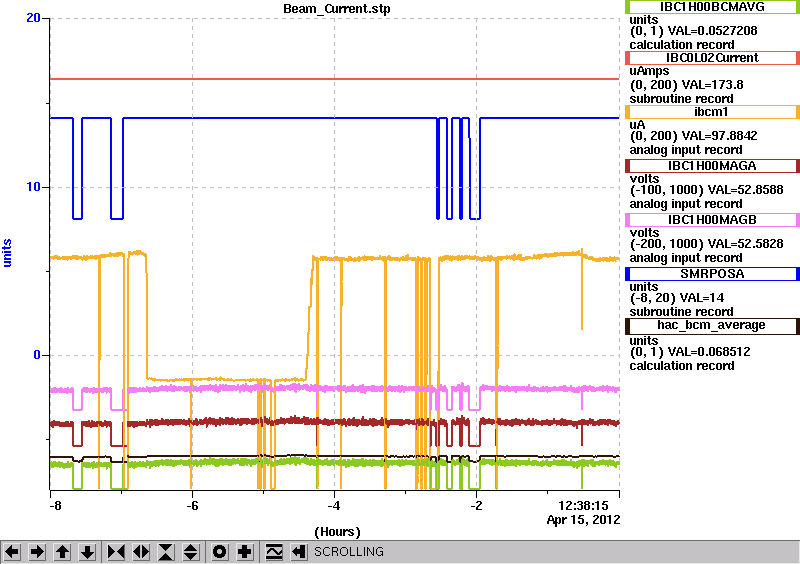
Task: Select the IBC1H00MAGA curve legend entry
Action: (712, 166)
